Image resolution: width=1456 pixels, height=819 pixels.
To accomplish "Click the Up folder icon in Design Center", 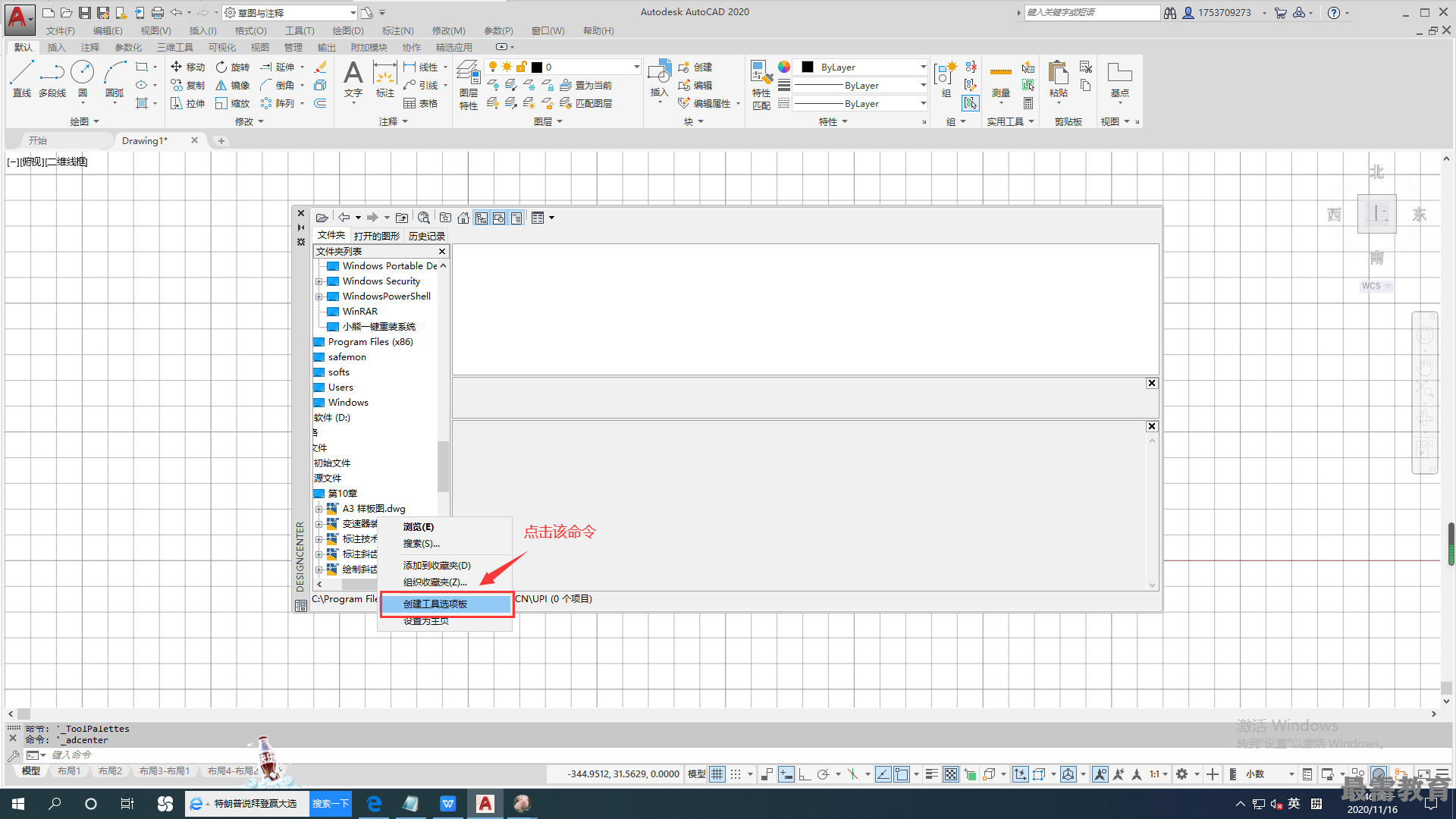I will (x=402, y=218).
